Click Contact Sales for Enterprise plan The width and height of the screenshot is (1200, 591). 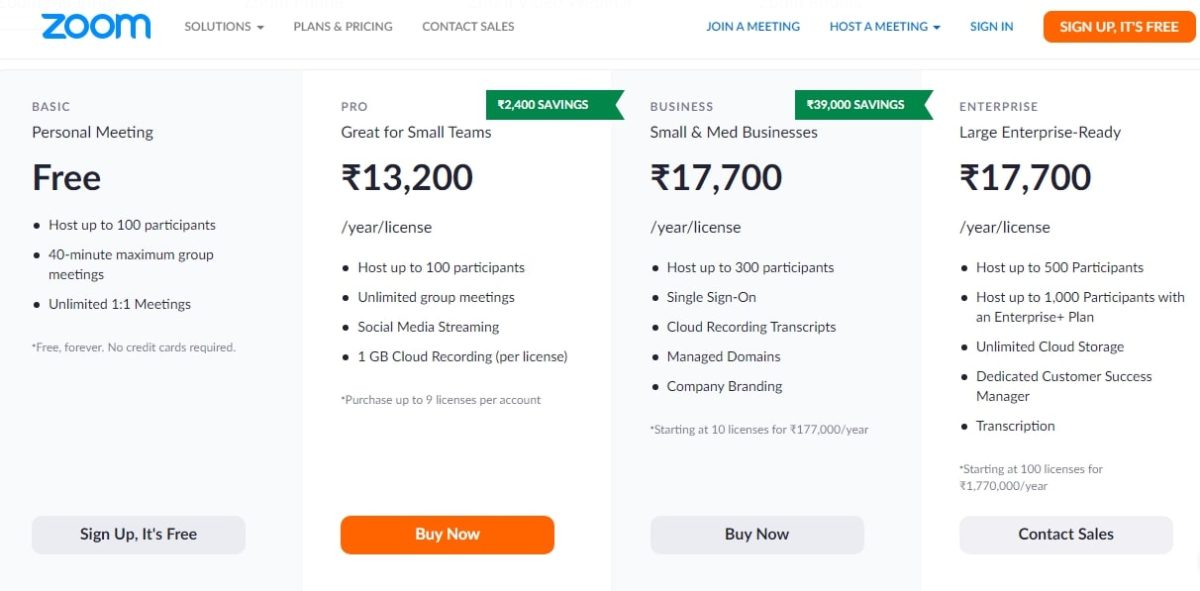point(1066,534)
